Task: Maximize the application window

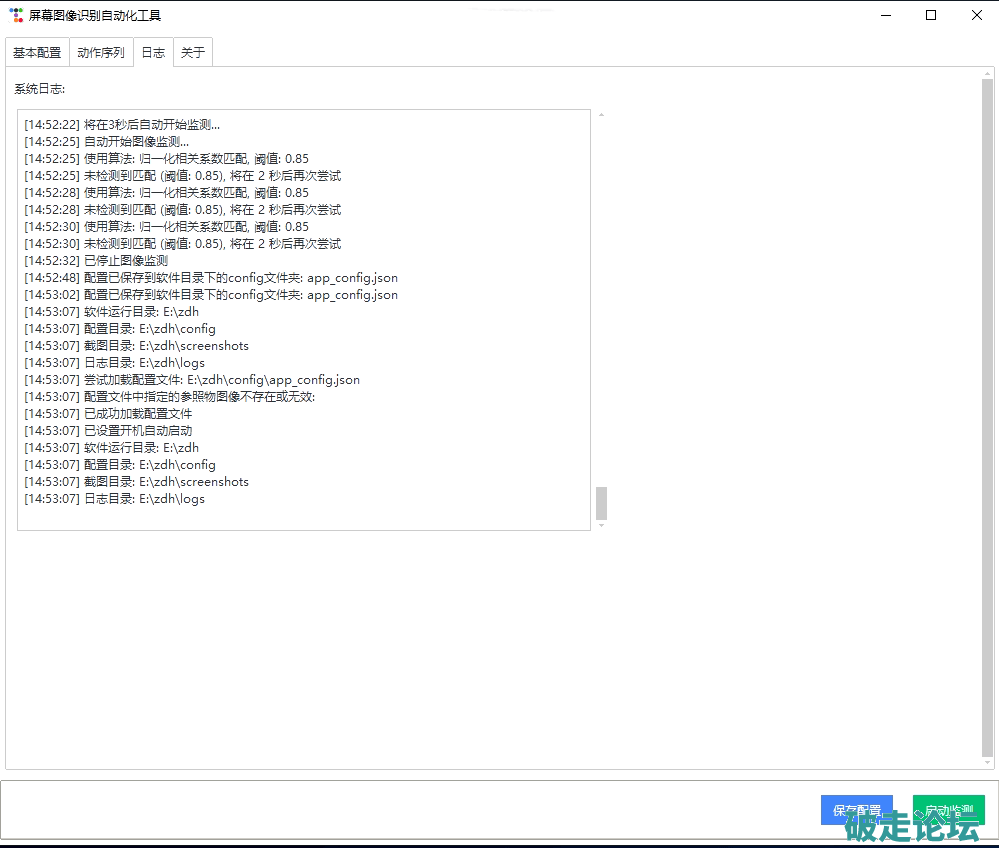Action: [931, 15]
